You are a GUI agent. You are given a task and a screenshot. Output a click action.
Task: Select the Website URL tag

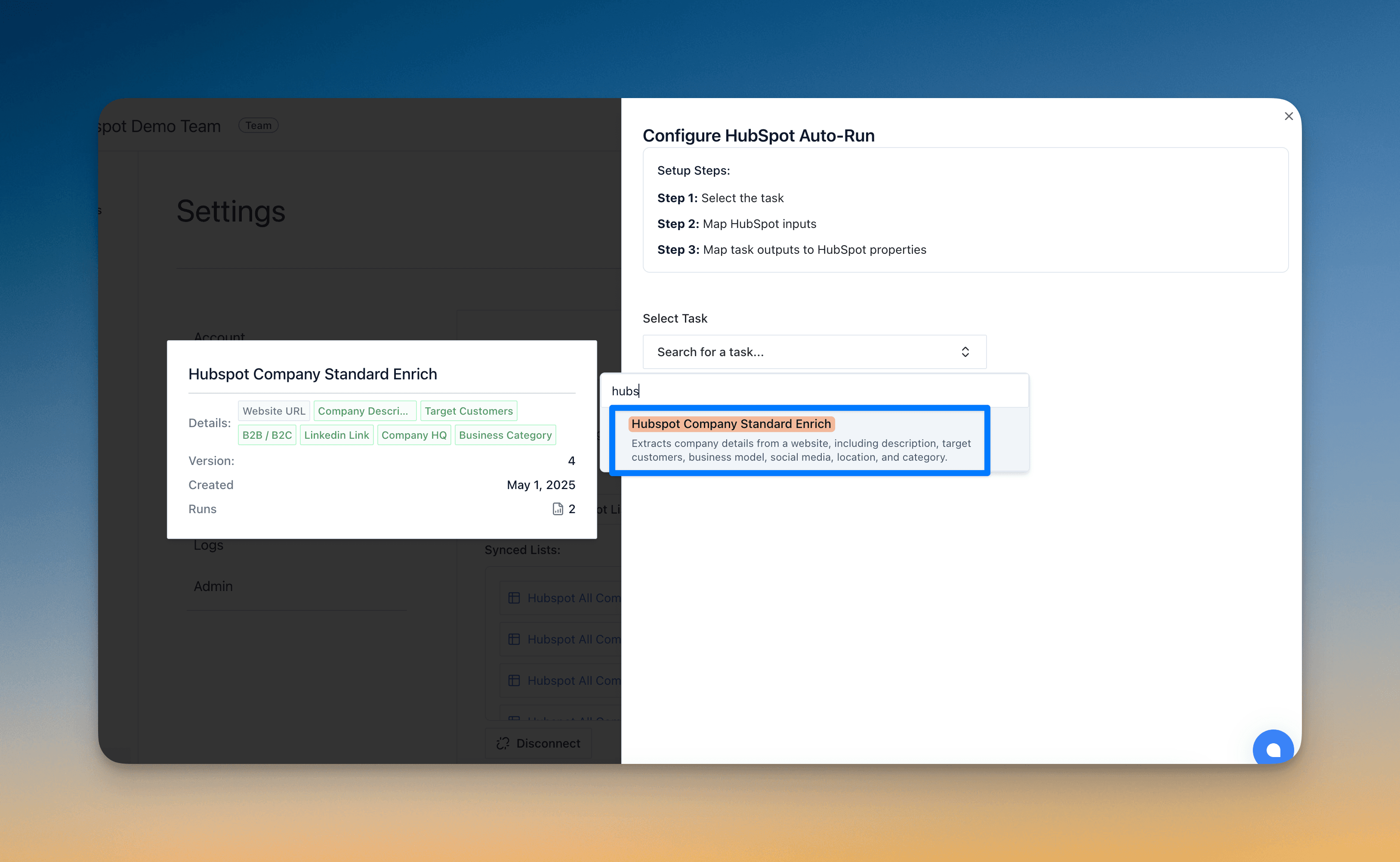[274, 410]
